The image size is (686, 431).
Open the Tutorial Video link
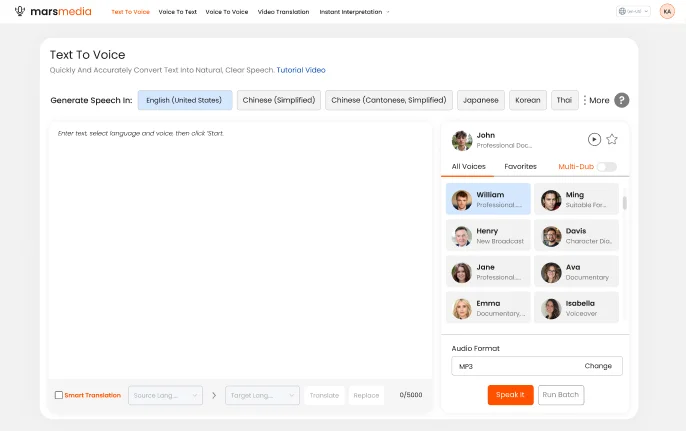pos(301,70)
